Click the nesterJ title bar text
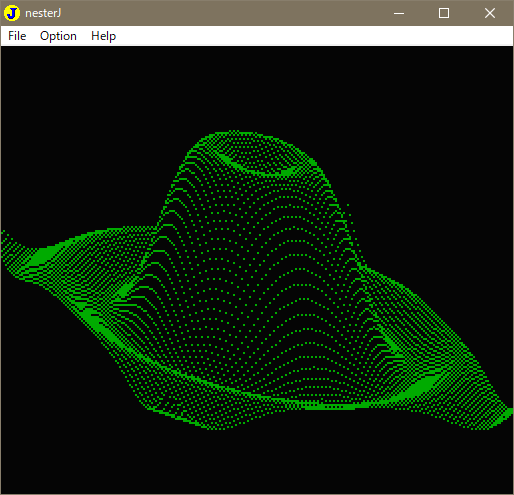Screen dimensions: 514x495 point(43,13)
